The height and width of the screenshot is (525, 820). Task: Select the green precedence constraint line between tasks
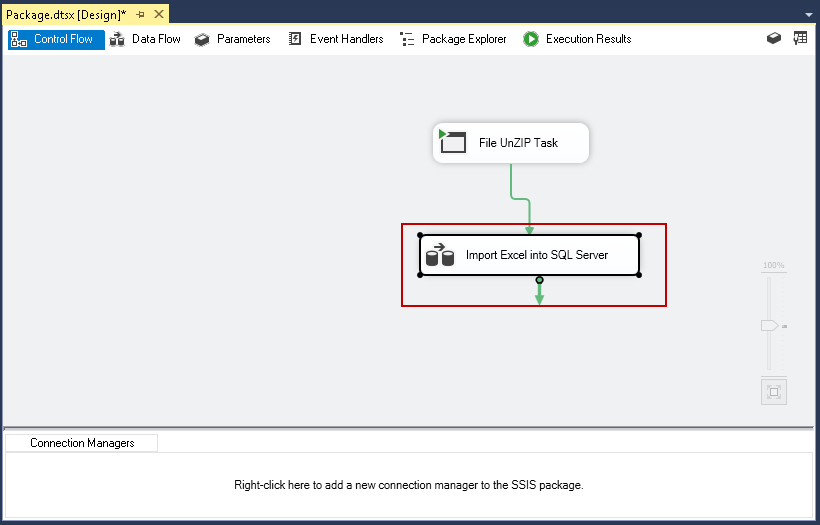coord(521,199)
